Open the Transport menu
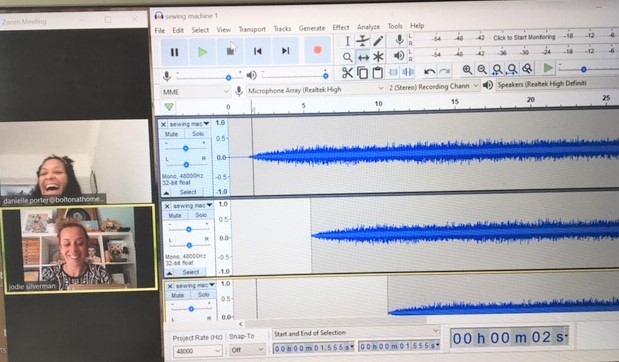 pos(252,29)
